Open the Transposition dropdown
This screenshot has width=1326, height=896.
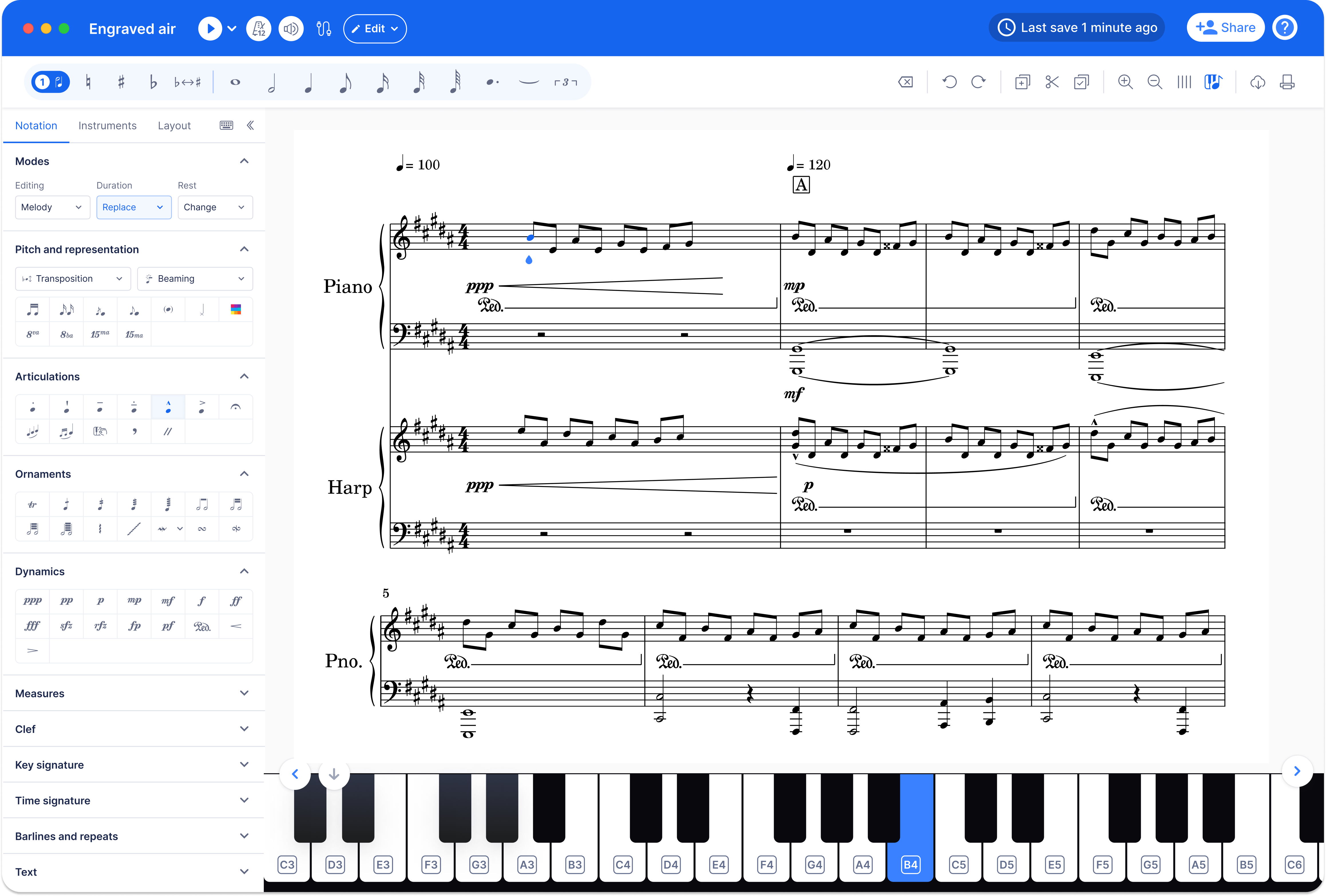(x=73, y=278)
